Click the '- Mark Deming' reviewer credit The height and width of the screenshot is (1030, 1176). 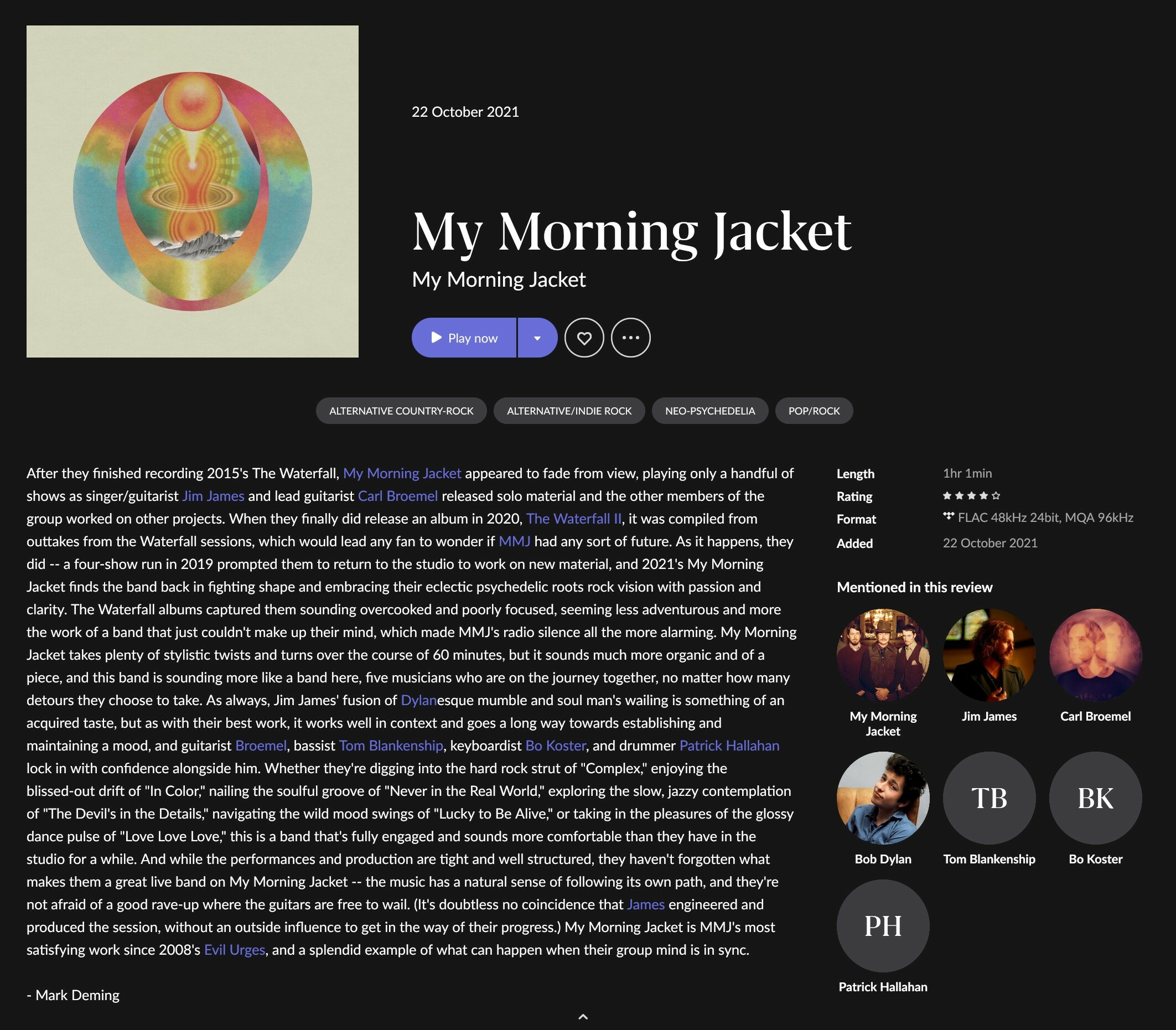click(73, 995)
